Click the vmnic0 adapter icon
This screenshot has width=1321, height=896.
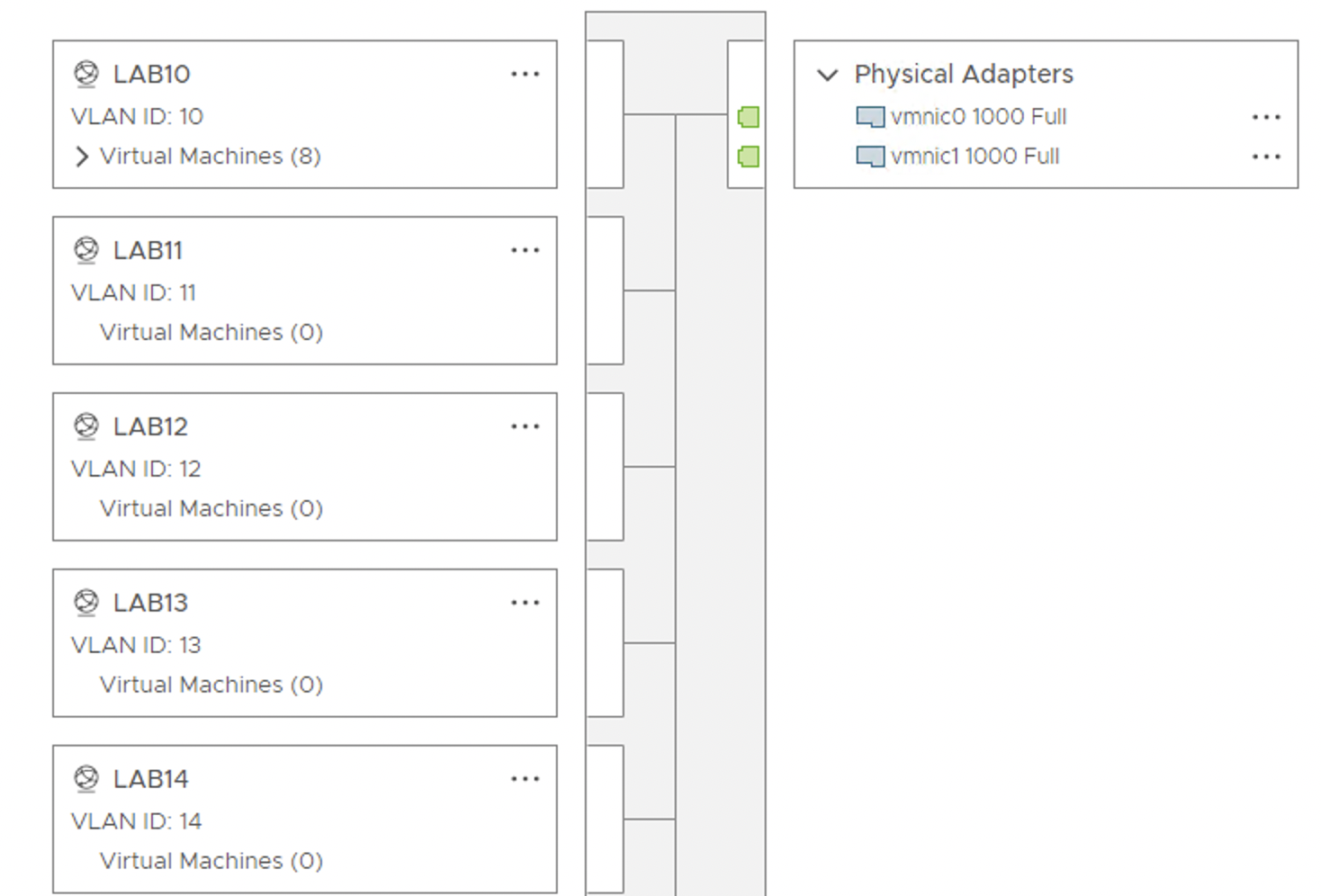pyautogui.click(x=870, y=117)
